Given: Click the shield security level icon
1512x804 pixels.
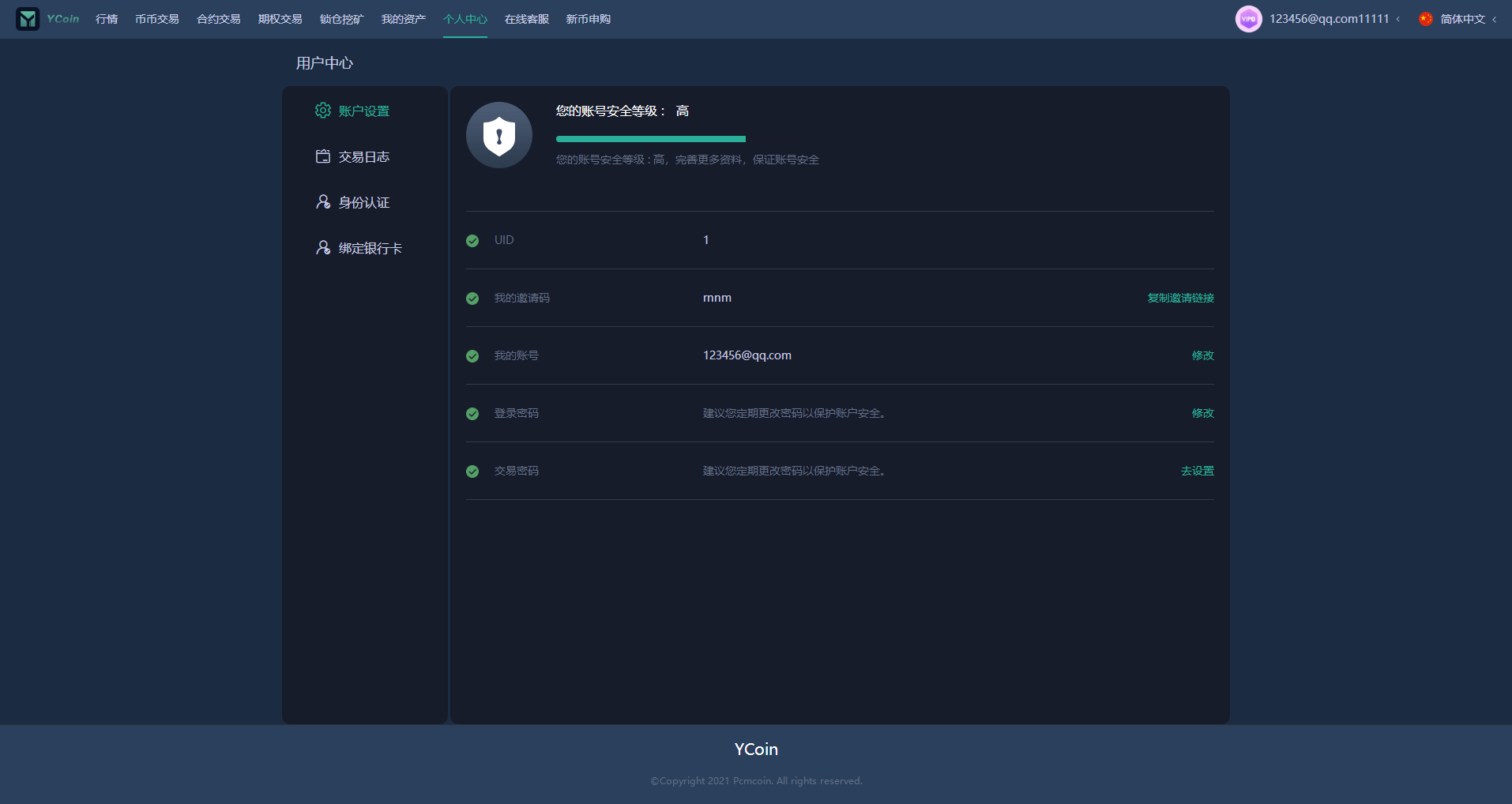Looking at the screenshot, I should point(498,135).
